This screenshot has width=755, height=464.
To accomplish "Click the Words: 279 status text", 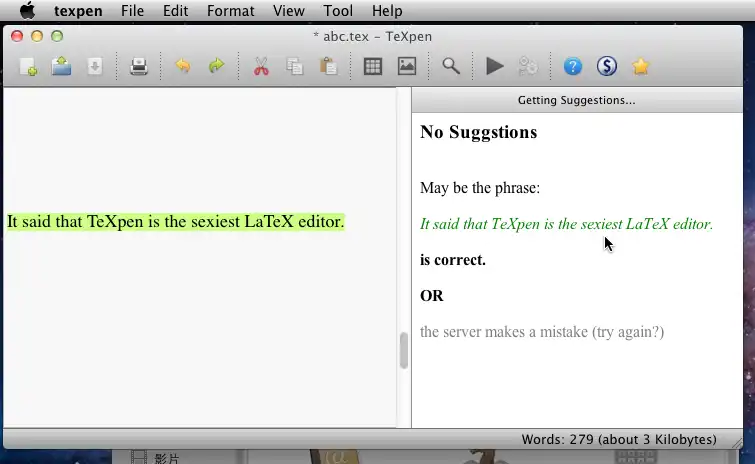I will pyautogui.click(x=619, y=439).
